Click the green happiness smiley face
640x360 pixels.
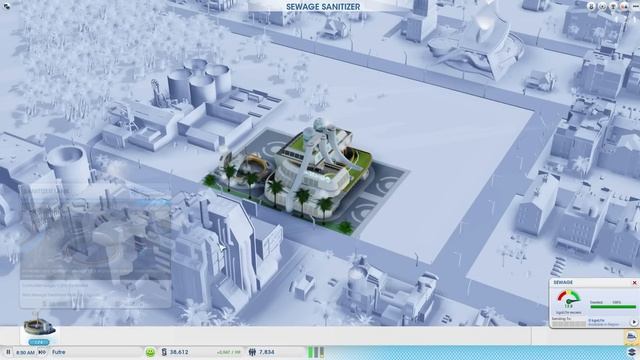coord(150,352)
